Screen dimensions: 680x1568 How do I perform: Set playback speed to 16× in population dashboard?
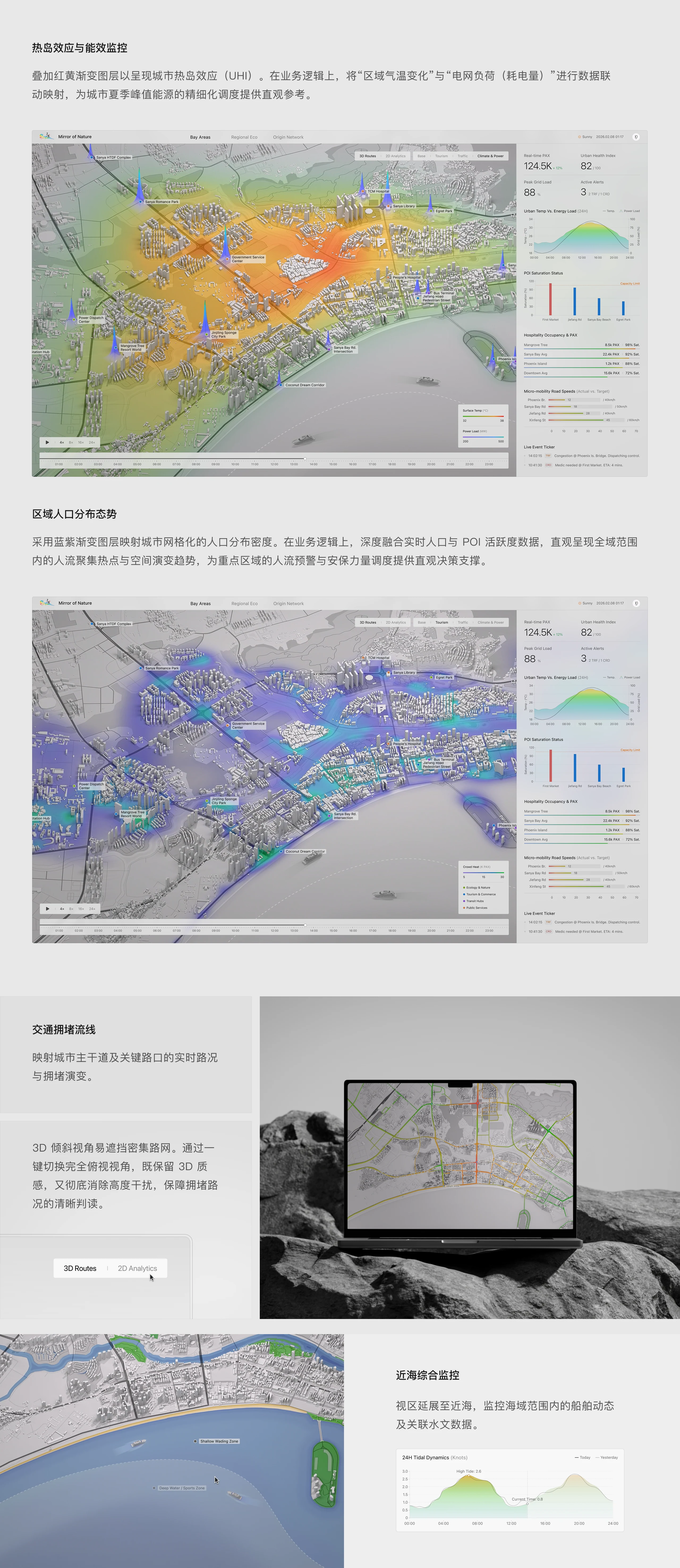(x=81, y=909)
